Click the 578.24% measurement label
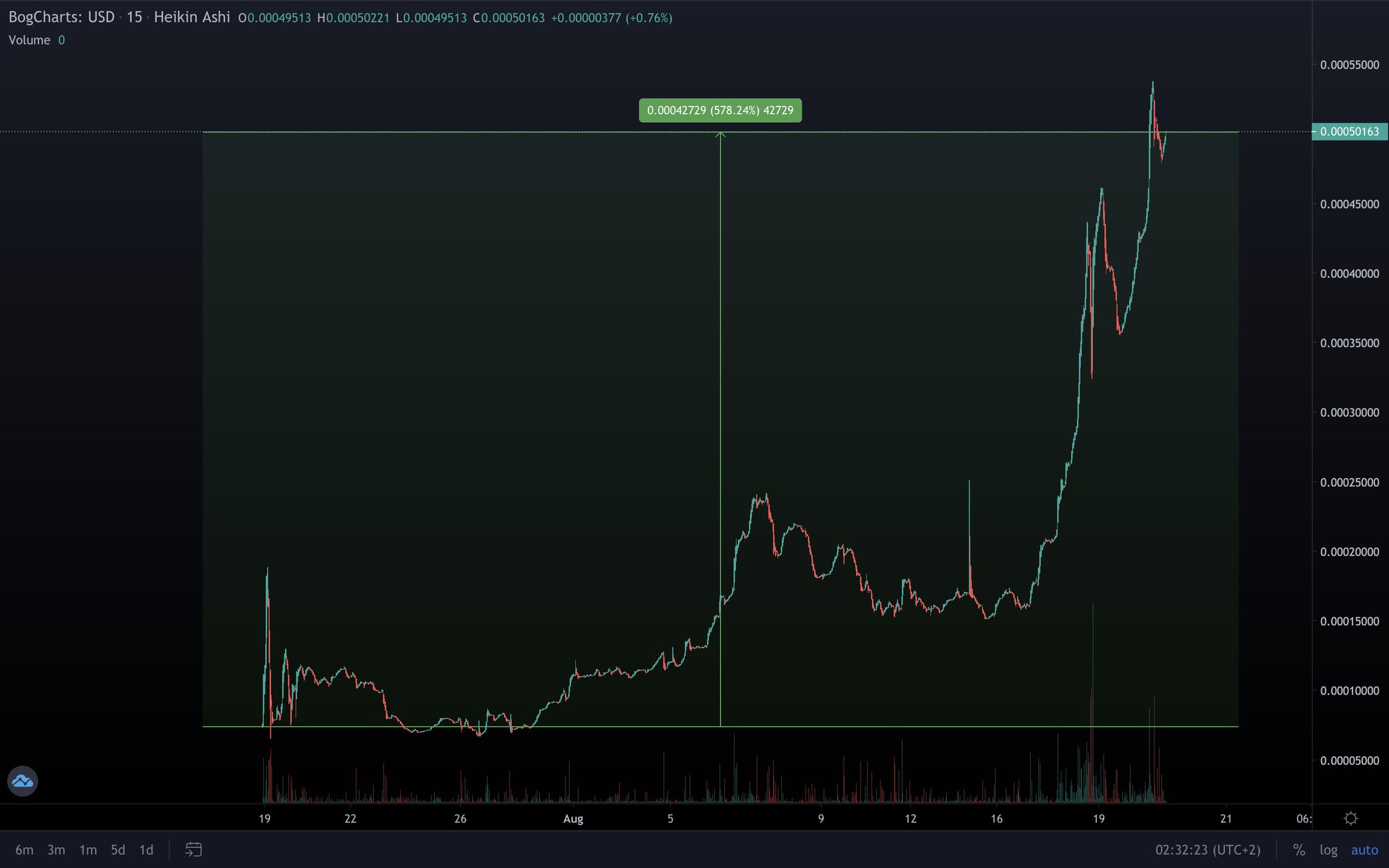 720,109
